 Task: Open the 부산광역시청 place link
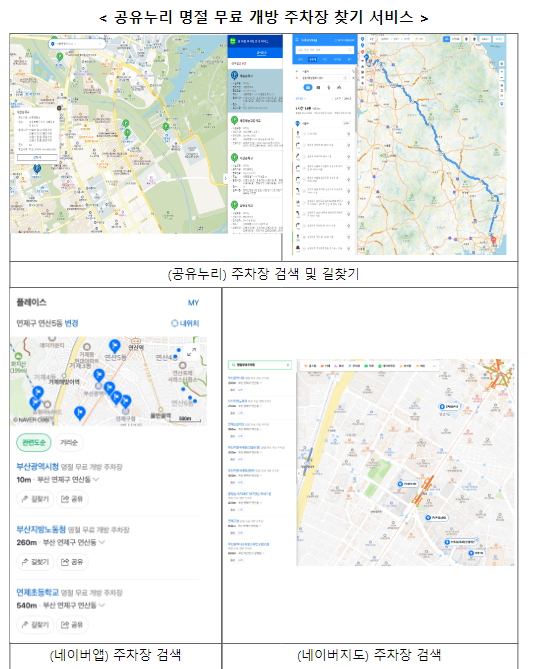[x=38, y=466]
